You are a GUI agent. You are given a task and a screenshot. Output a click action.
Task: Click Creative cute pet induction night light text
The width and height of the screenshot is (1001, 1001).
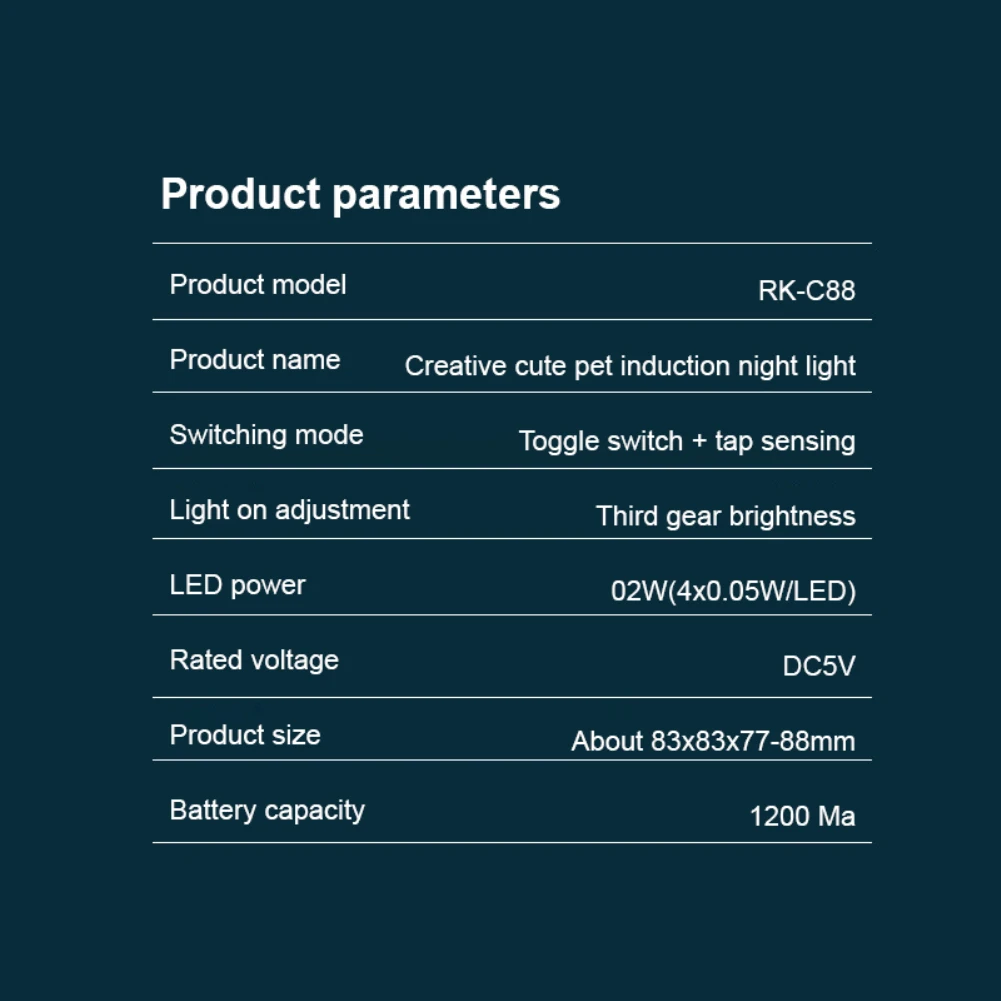pyautogui.click(x=629, y=367)
